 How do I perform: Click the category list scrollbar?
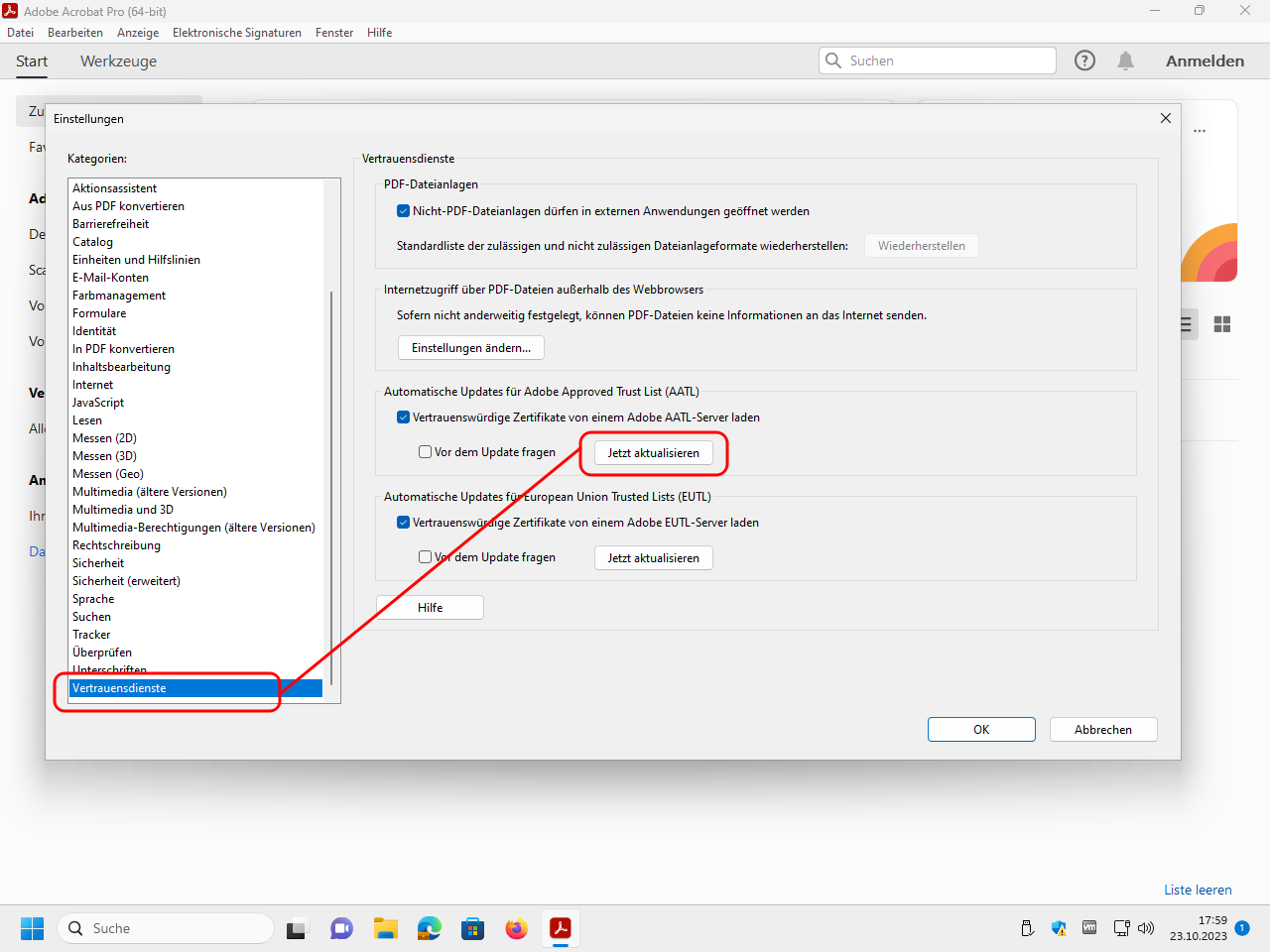[331, 486]
